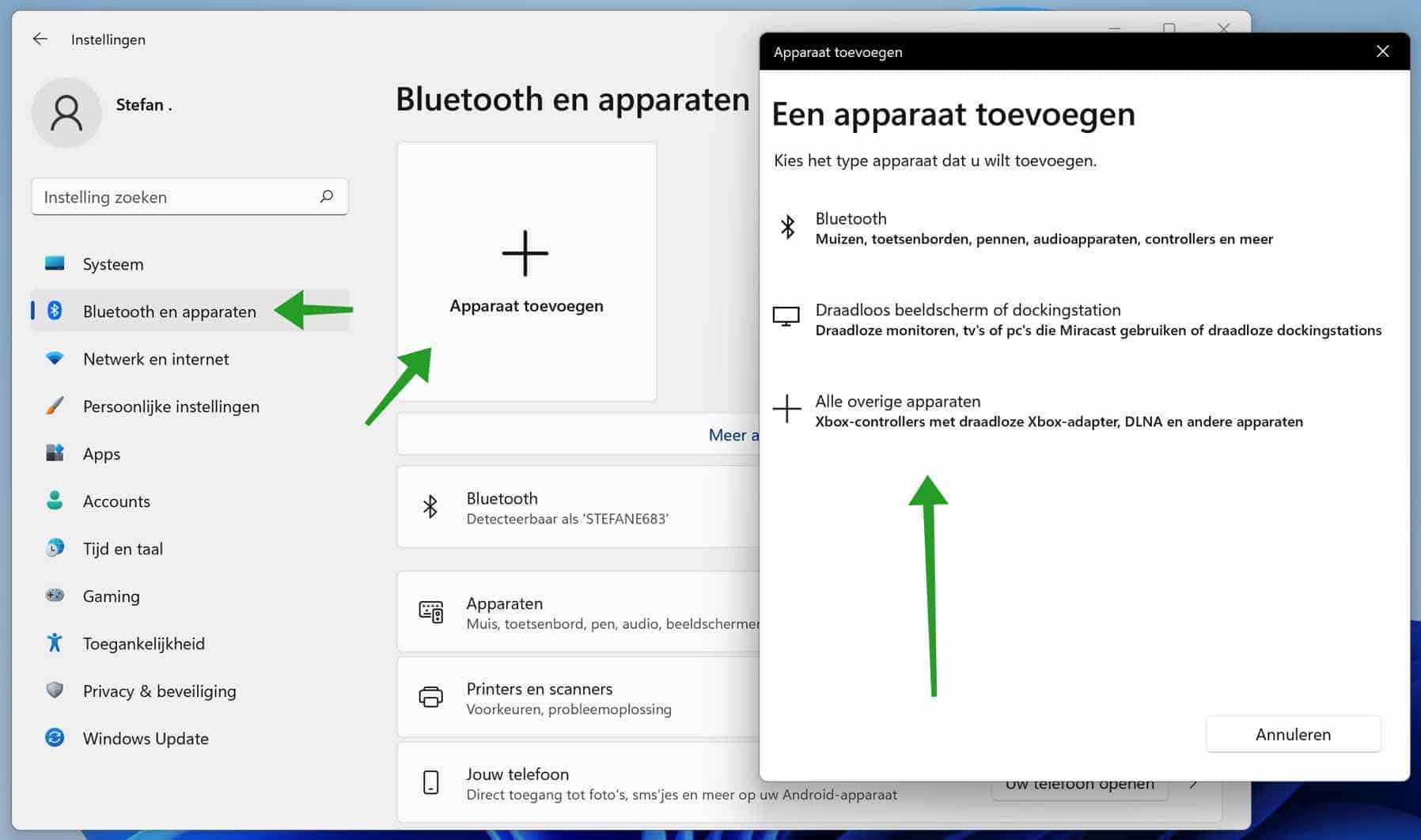Click the Persoonlijke instellingen brush icon
This screenshot has width=1421, height=840.
[54, 406]
